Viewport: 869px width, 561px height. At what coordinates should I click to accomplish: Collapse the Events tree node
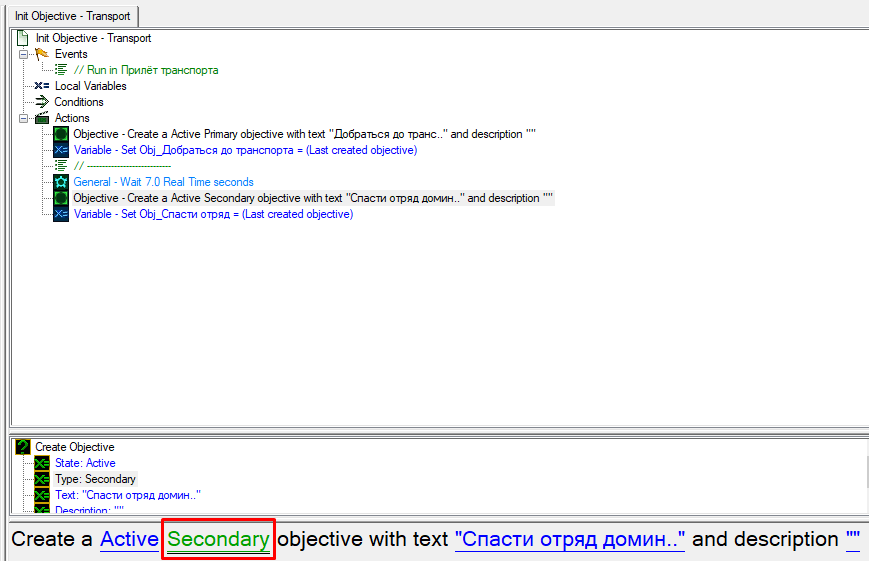pyautogui.click(x=24, y=54)
